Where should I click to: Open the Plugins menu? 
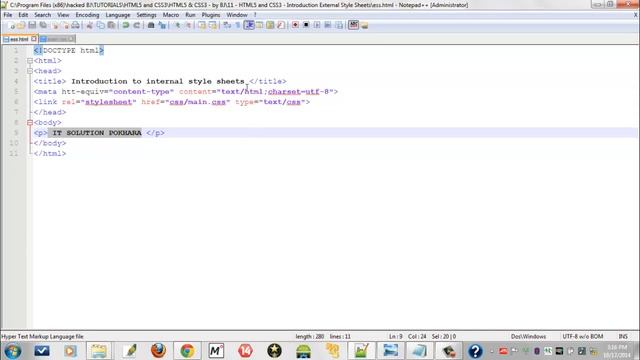211,15
